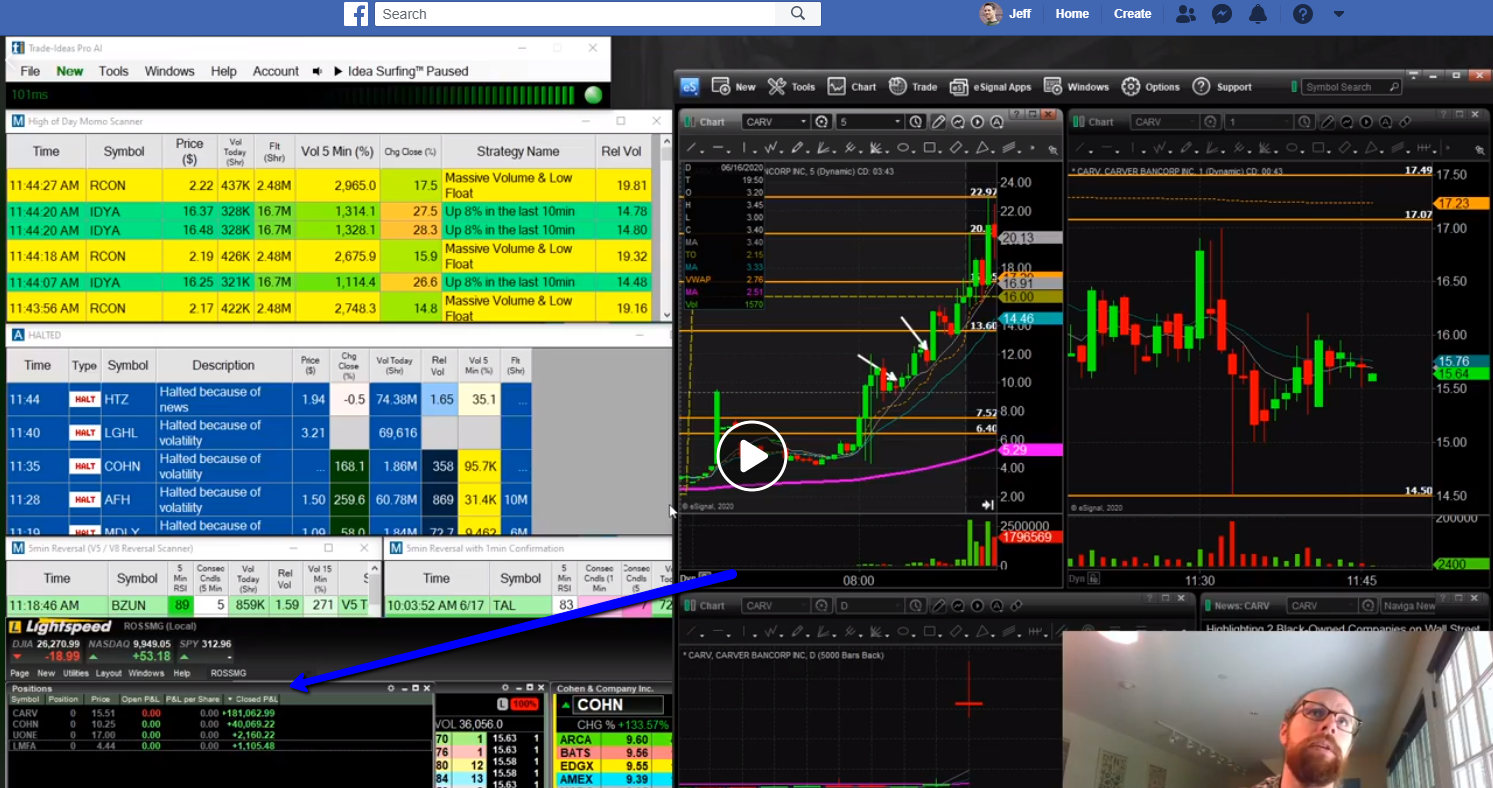Select HTZ halt row in Halted window
Image resolution: width=1493 pixels, height=788 pixels.
269,399
